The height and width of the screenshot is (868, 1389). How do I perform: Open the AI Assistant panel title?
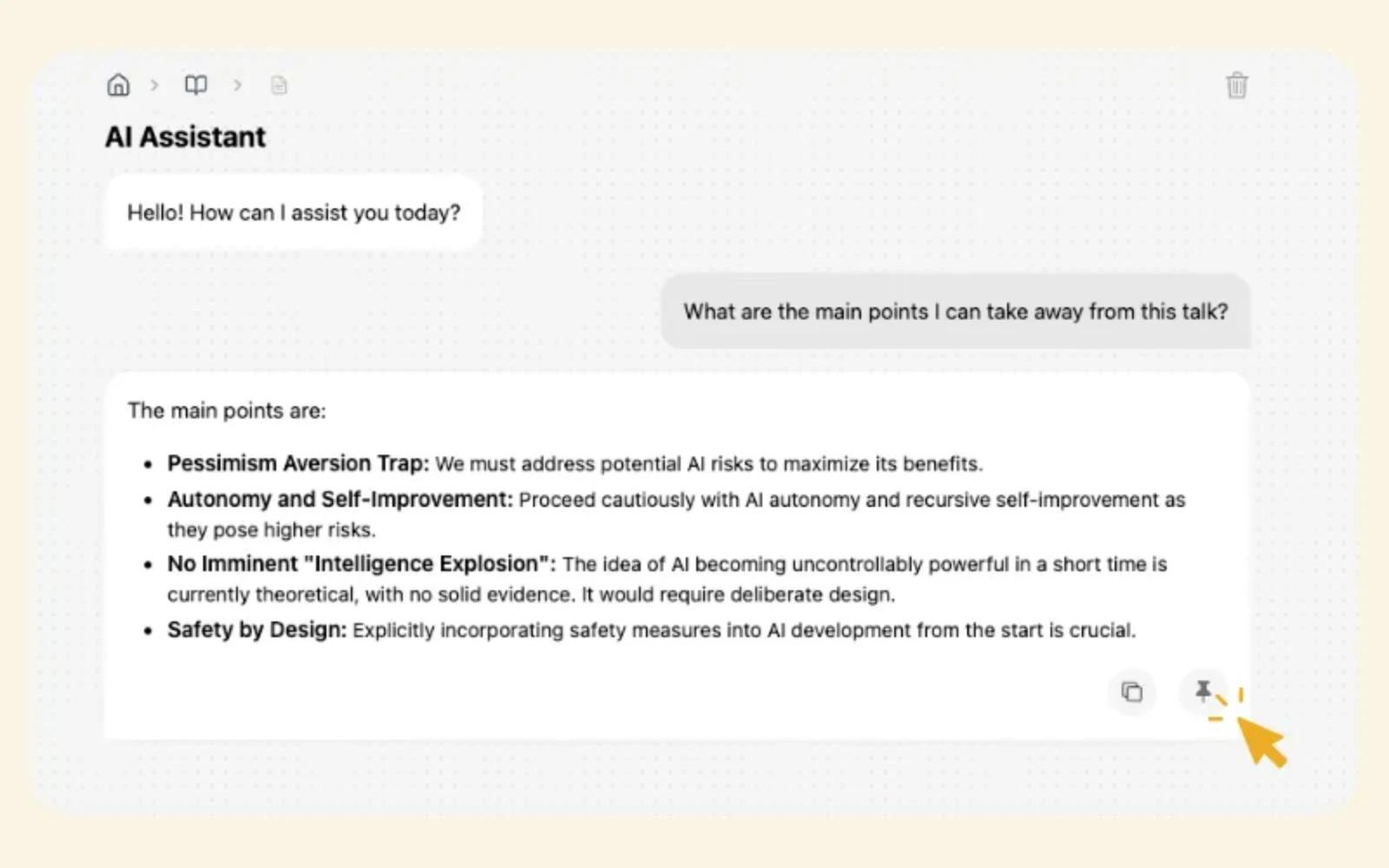pyautogui.click(x=185, y=136)
